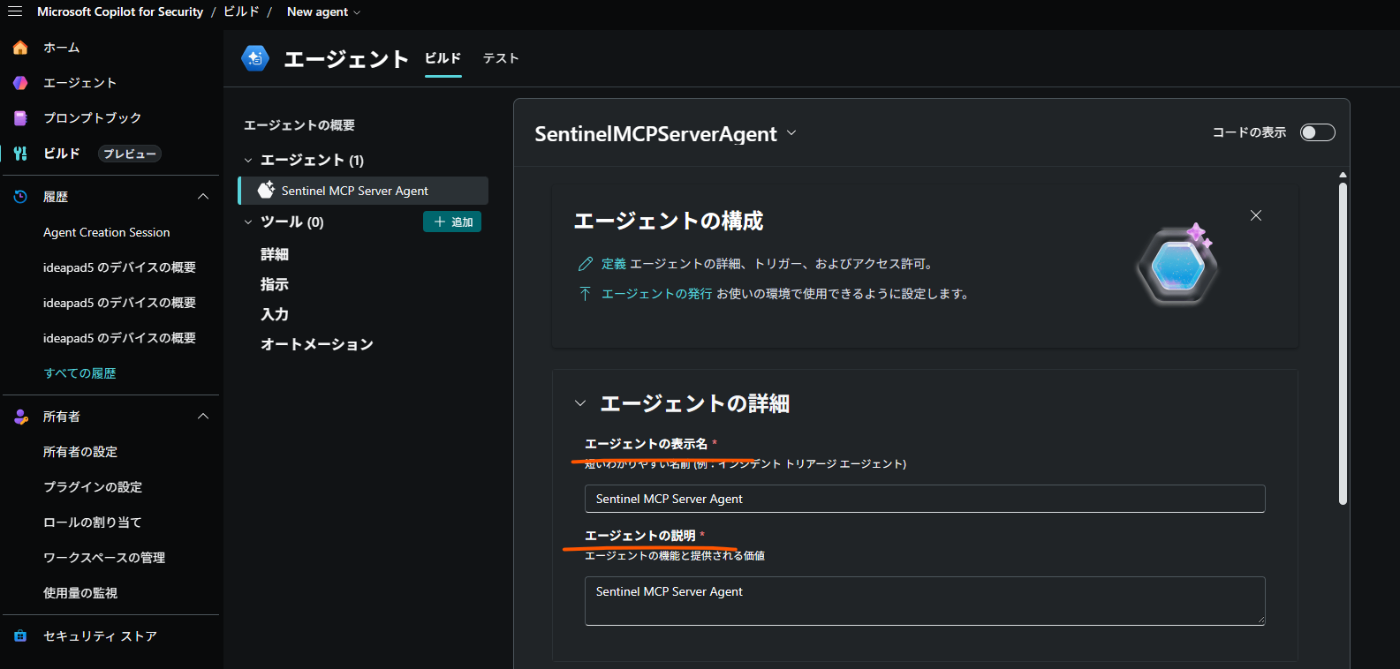
Task: Click the エージェントの表示名 input field
Action: (925, 498)
